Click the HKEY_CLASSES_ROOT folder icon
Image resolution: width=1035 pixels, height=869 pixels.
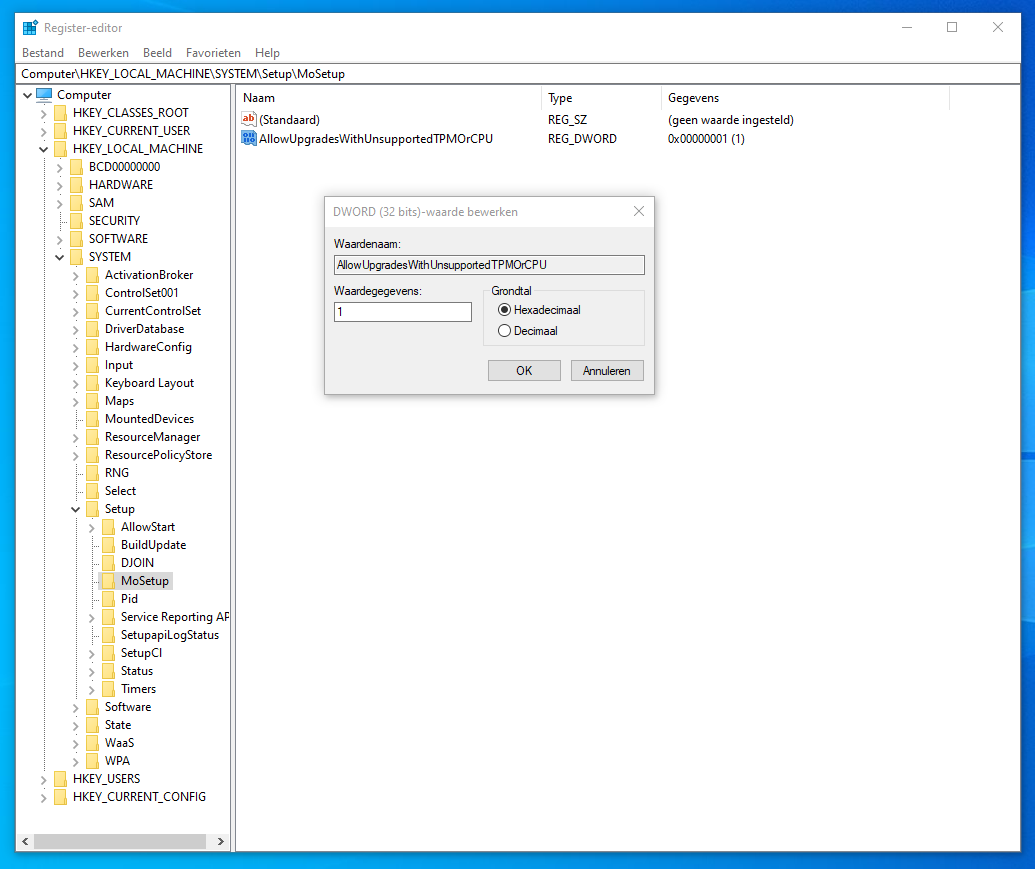[x=60, y=113]
